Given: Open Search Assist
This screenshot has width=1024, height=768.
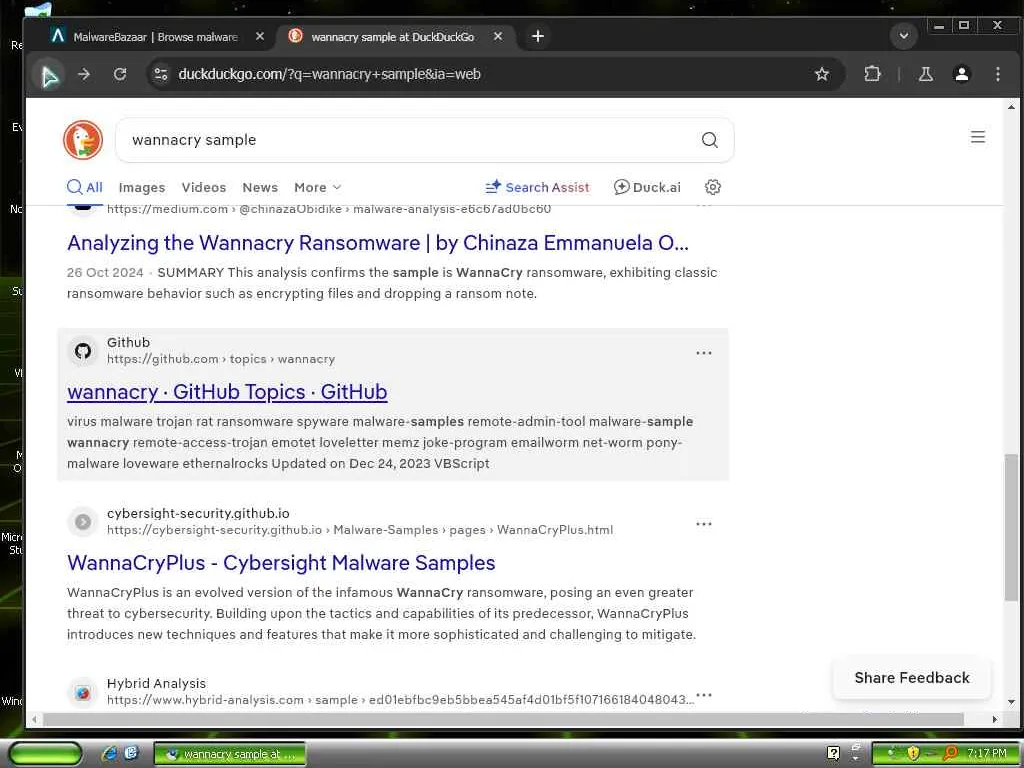Looking at the screenshot, I should 537,187.
